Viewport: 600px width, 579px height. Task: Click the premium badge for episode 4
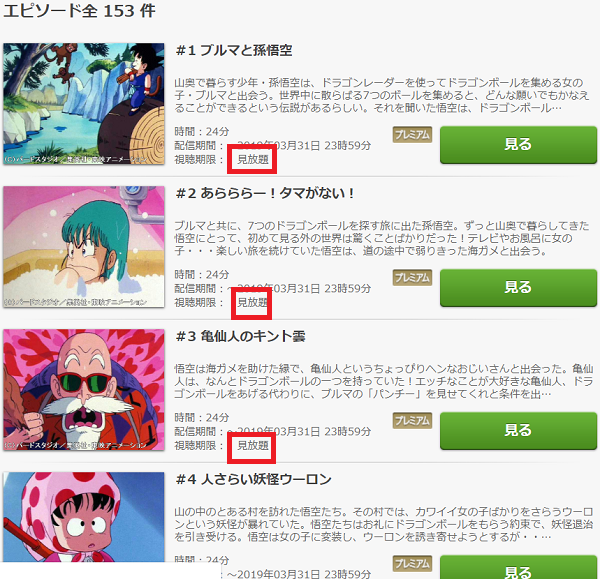click(x=412, y=563)
